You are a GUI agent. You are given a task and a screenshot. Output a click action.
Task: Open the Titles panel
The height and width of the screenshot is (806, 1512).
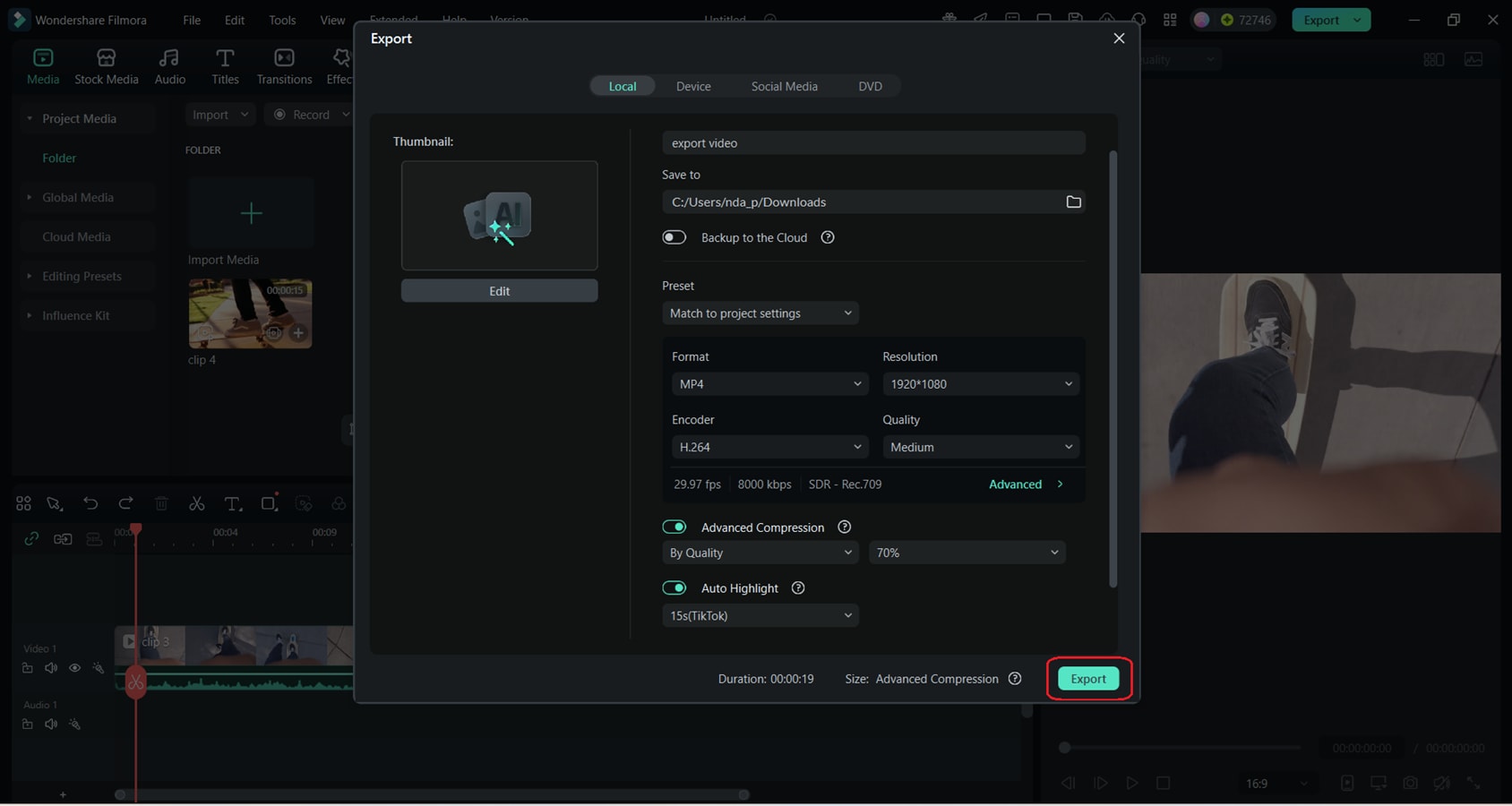225,67
